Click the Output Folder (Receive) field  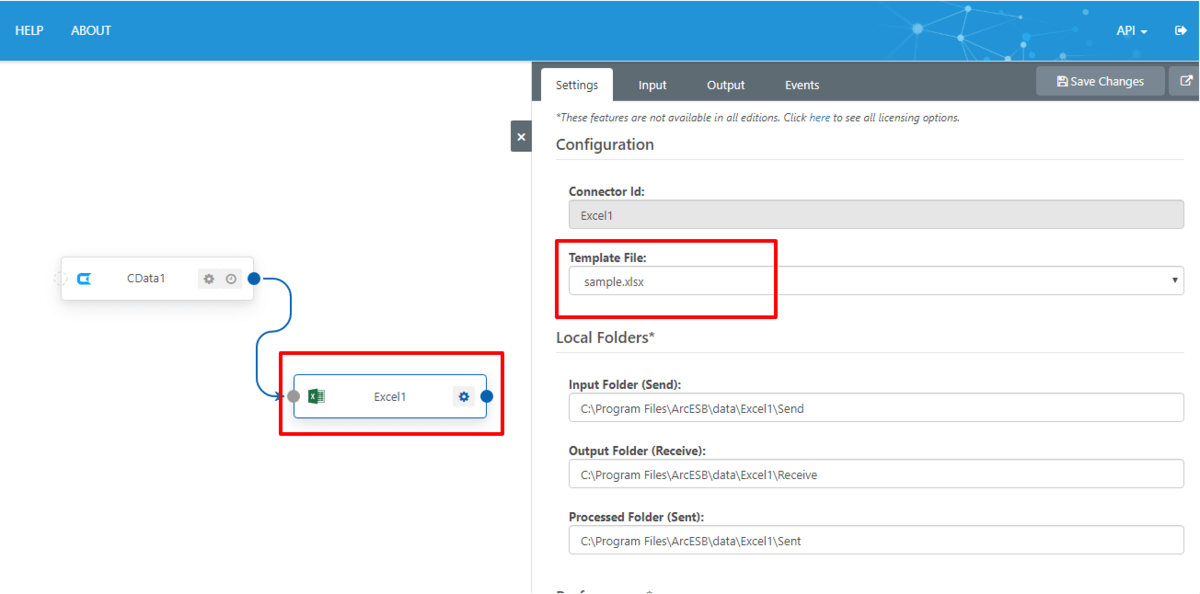(876, 474)
